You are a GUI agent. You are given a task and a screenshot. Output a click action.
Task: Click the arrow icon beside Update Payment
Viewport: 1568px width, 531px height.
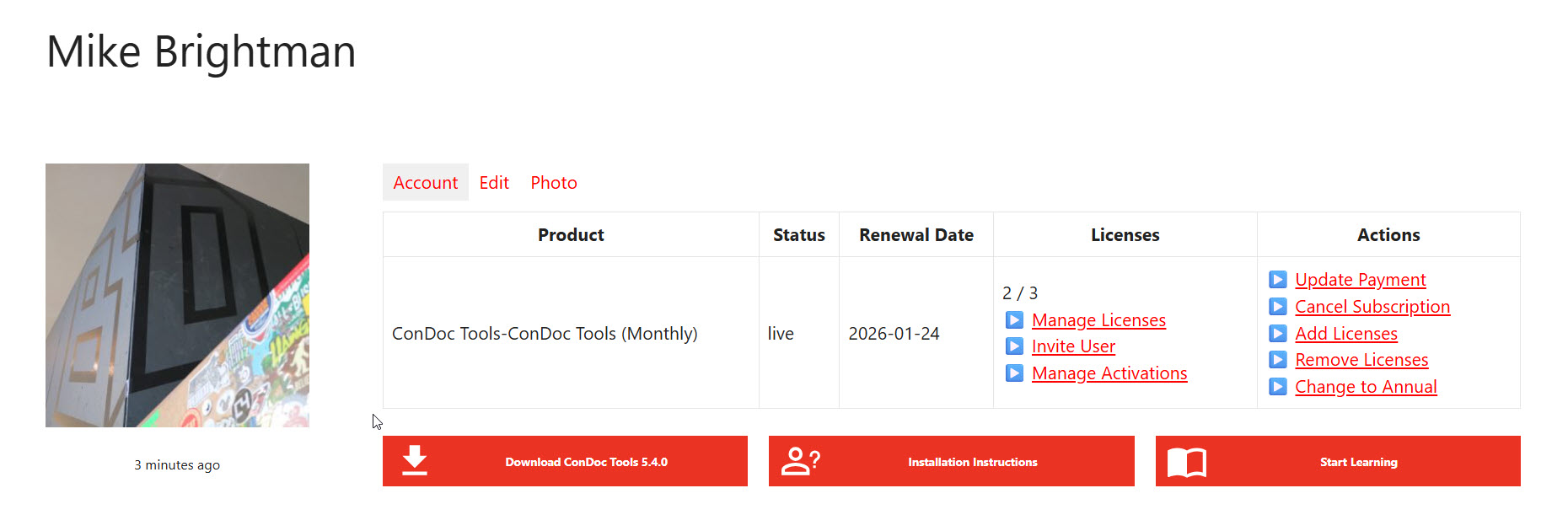pyautogui.click(x=1278, y=279)
